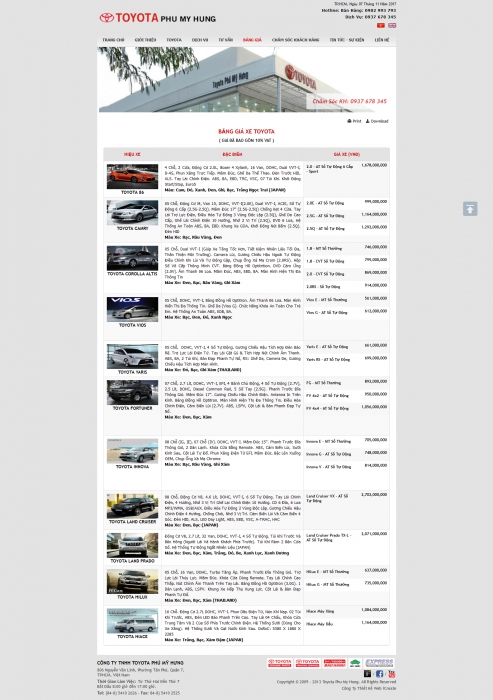493x700 pixels.
Task: Click the Toyota Vios thumbnail
Action: [x=132, y=309]
